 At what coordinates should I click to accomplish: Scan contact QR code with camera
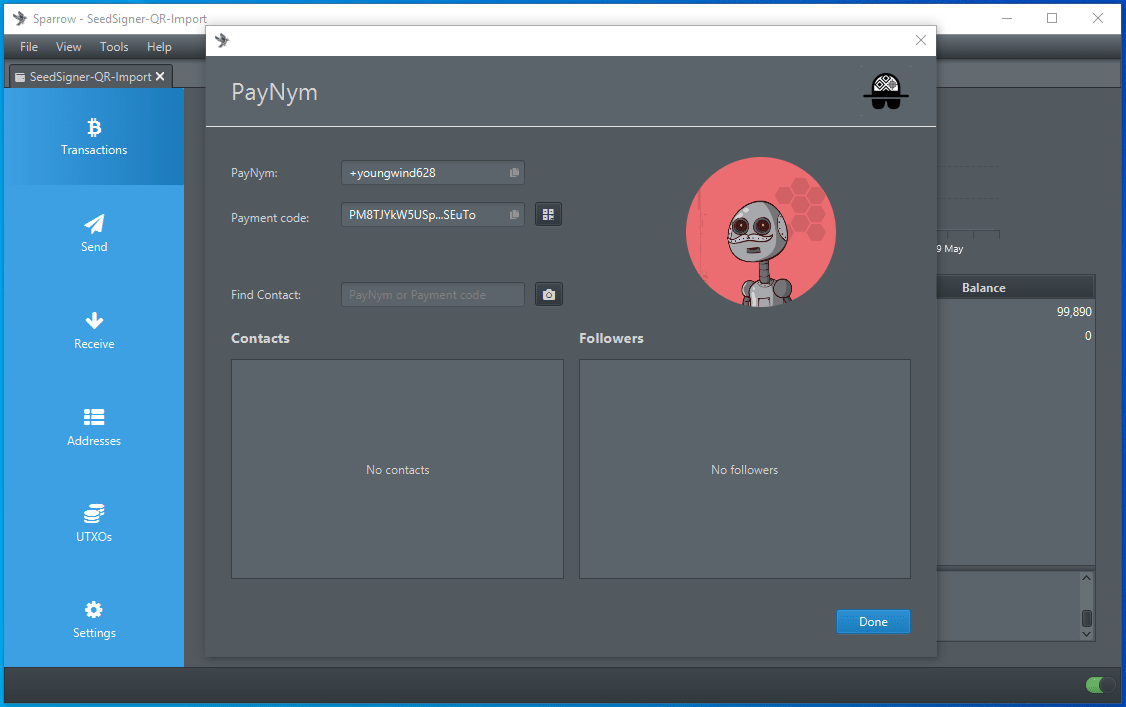pos(548,295)
